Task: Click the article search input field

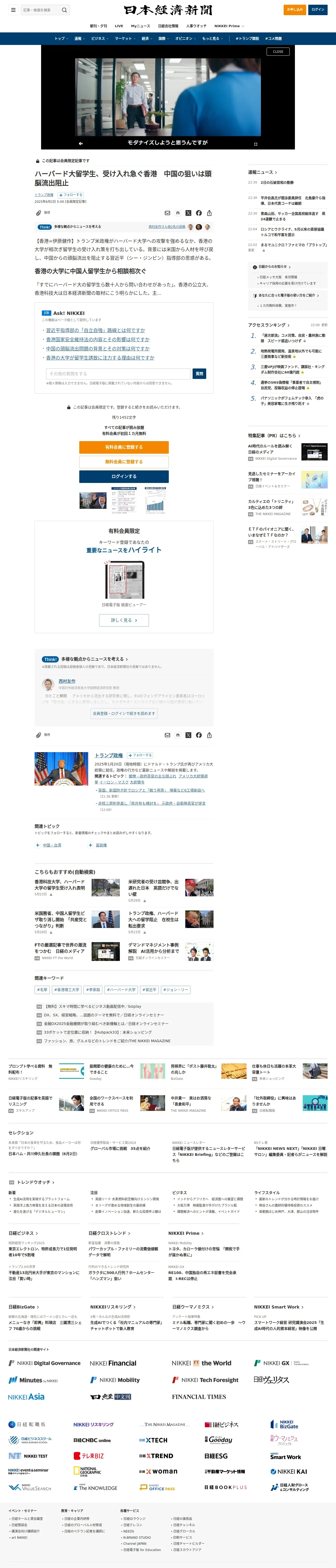Action: pyautogui.click(x=40, y=10)
